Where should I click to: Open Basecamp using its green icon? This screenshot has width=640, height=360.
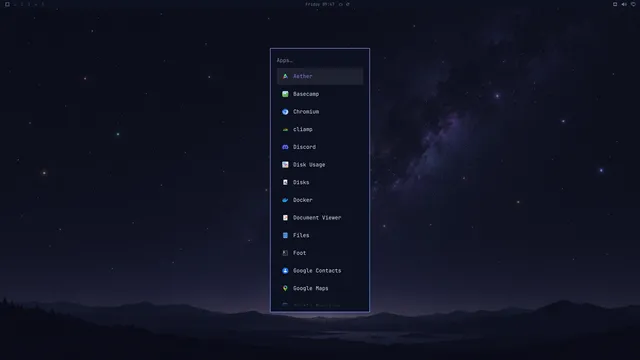285,94
